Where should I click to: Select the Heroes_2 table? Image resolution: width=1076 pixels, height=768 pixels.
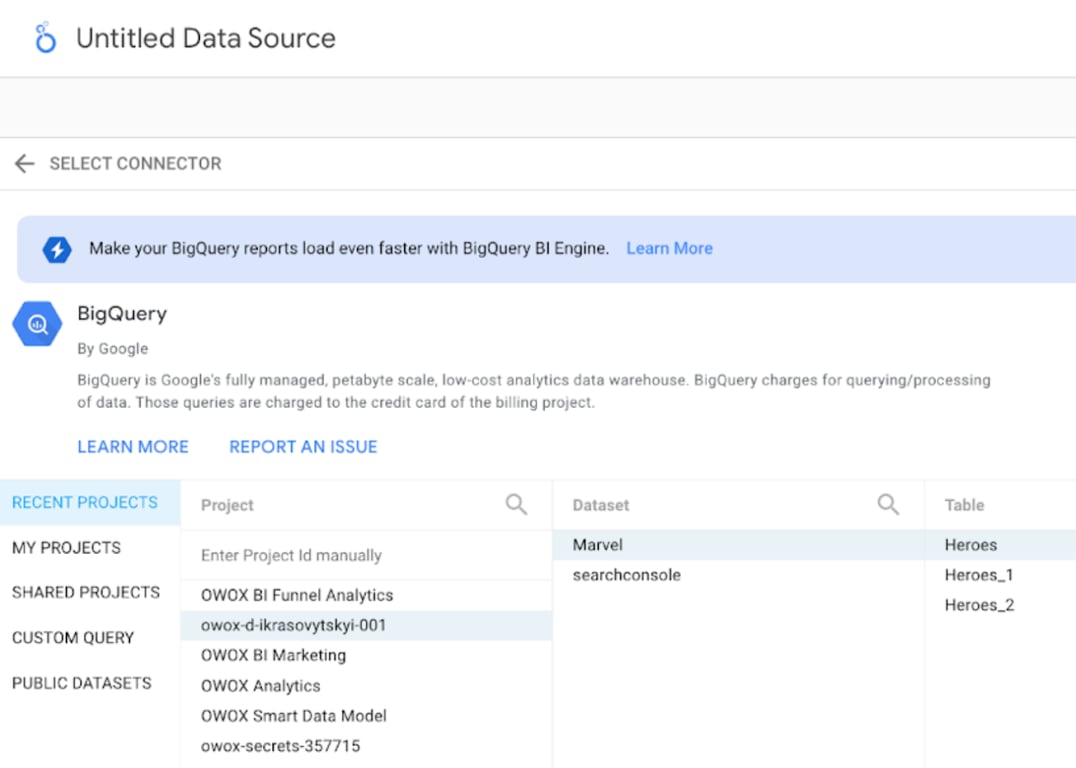pos(1001,605)
